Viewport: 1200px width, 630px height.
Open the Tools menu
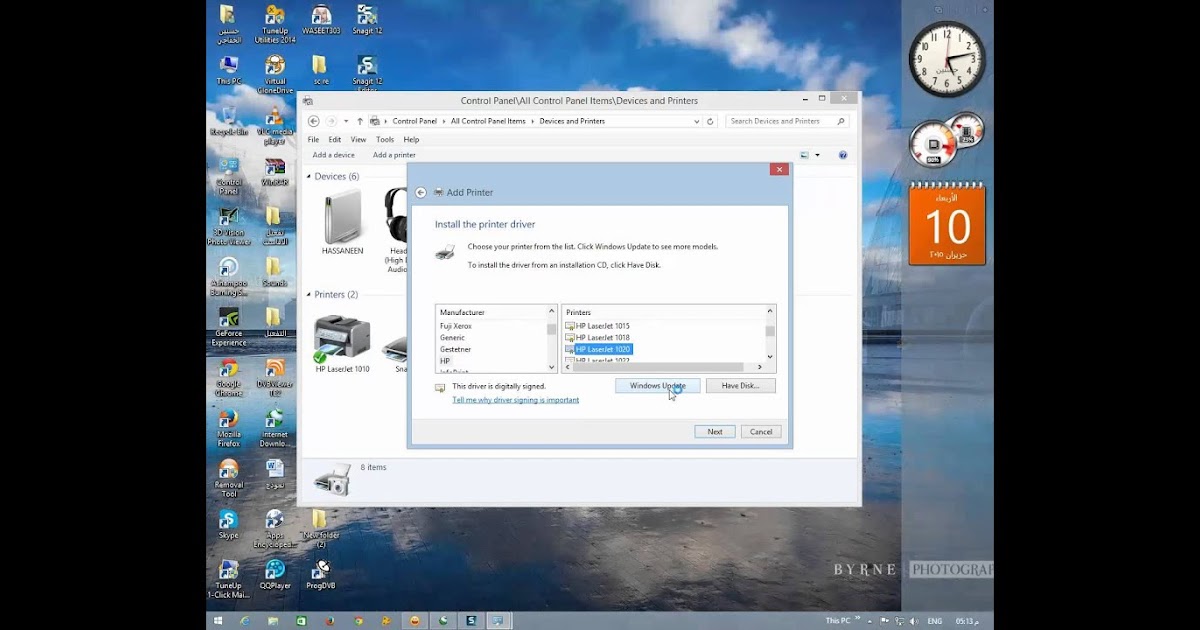tap(385, 140)
